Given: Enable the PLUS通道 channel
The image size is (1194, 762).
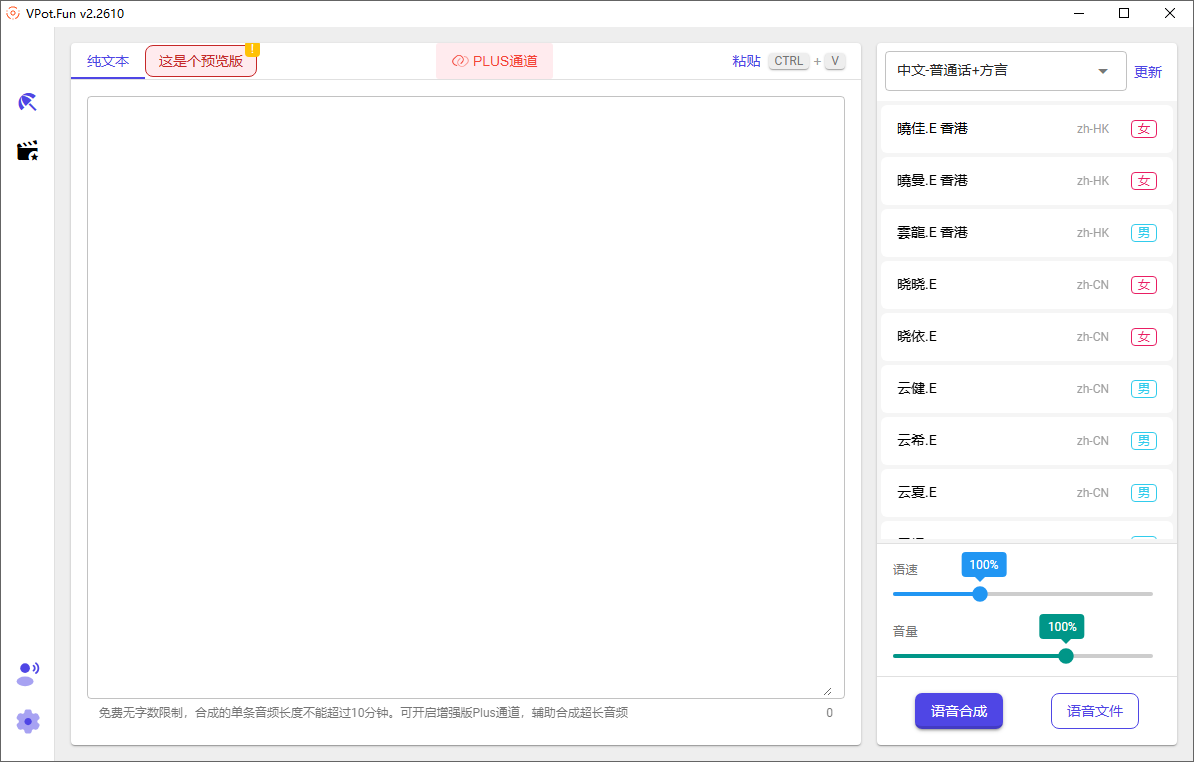Looking at the screenshot, I should 494,61.
